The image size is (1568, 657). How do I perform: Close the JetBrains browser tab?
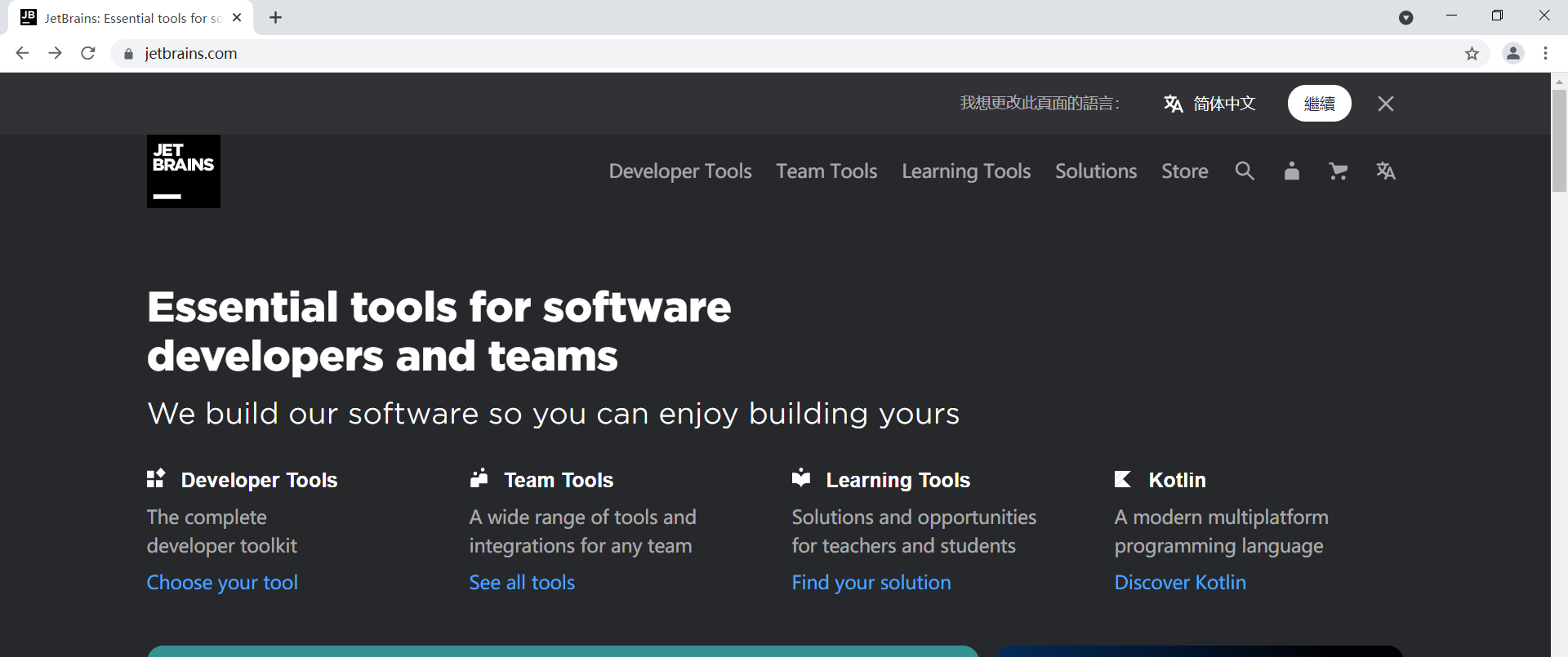(x=237, y=17)
